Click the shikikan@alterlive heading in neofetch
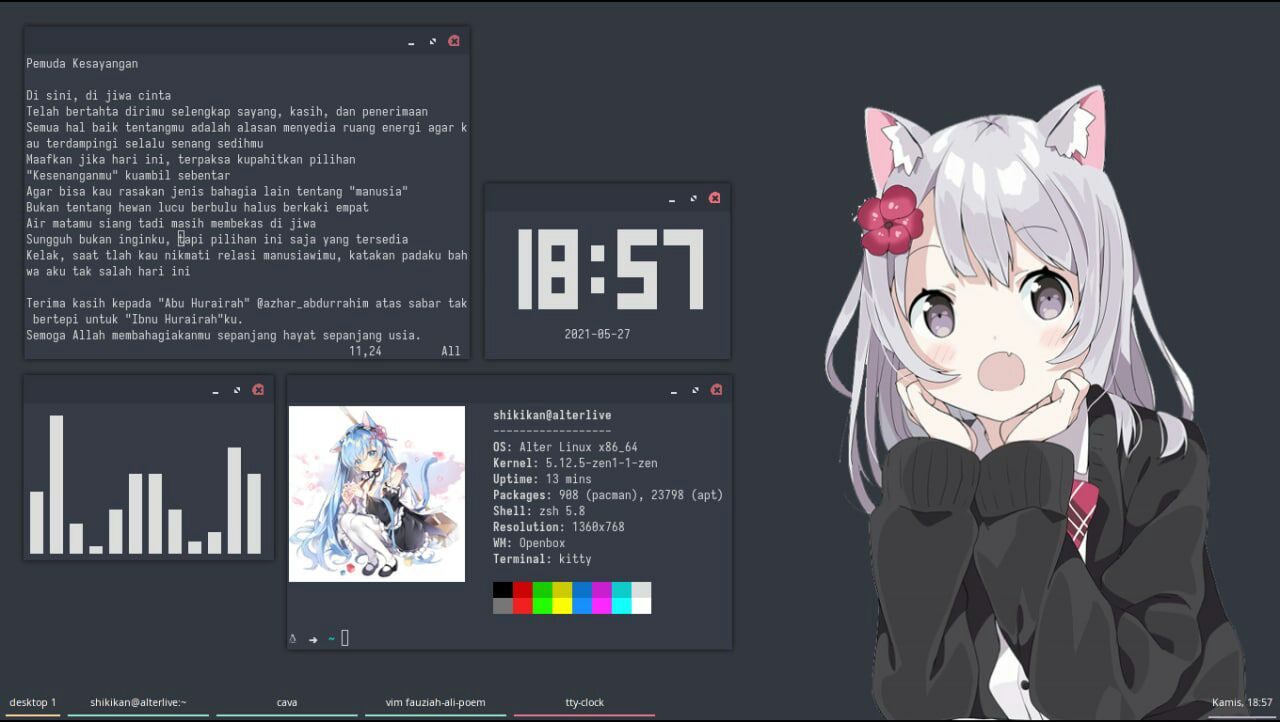 [552, 415]
